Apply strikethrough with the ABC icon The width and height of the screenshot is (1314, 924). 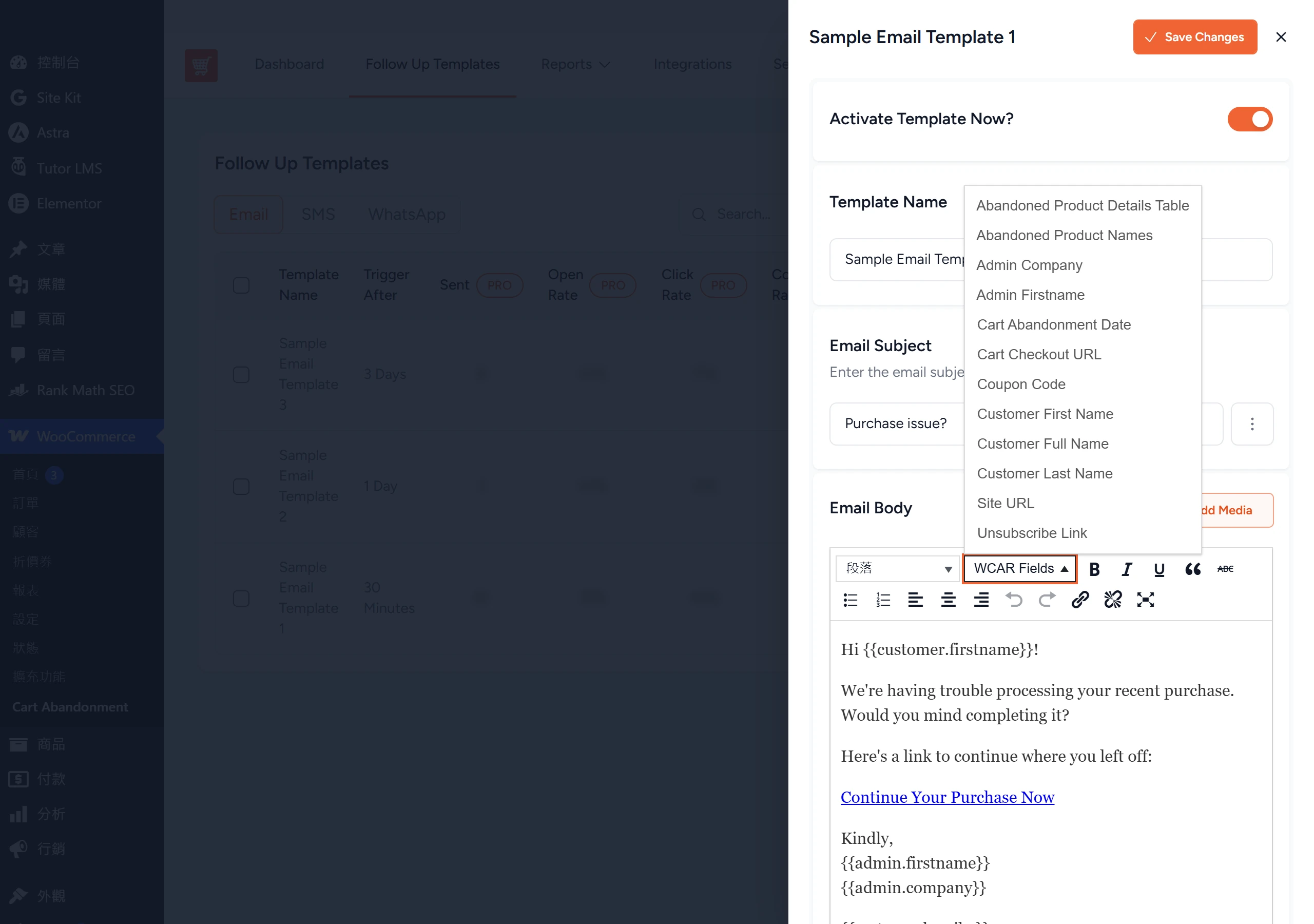click(x=1225, y=568)
